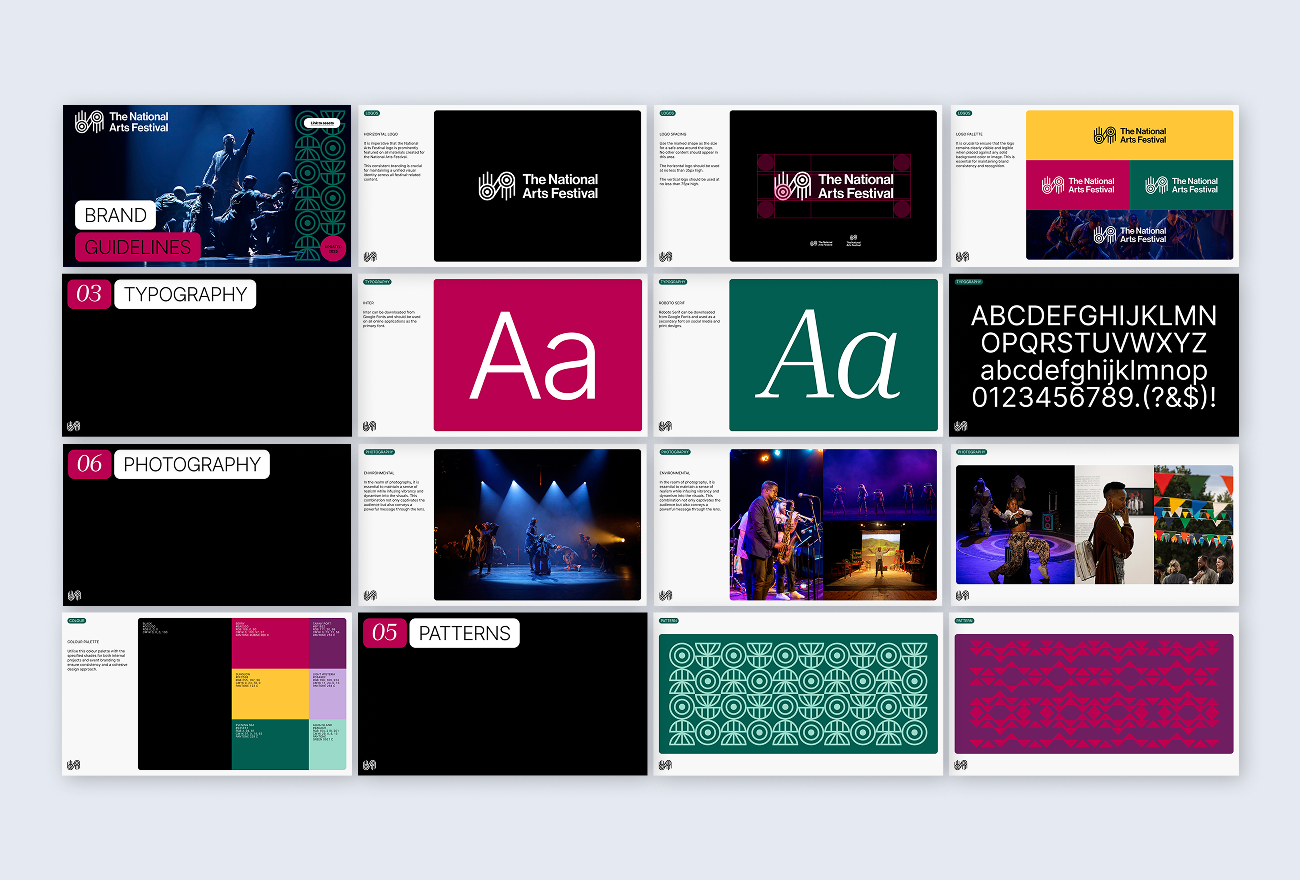Click the '0123456789.(?&$)!' numerals line
The width and height of the screenshot is (1300, 880).
click(1094, 398)
